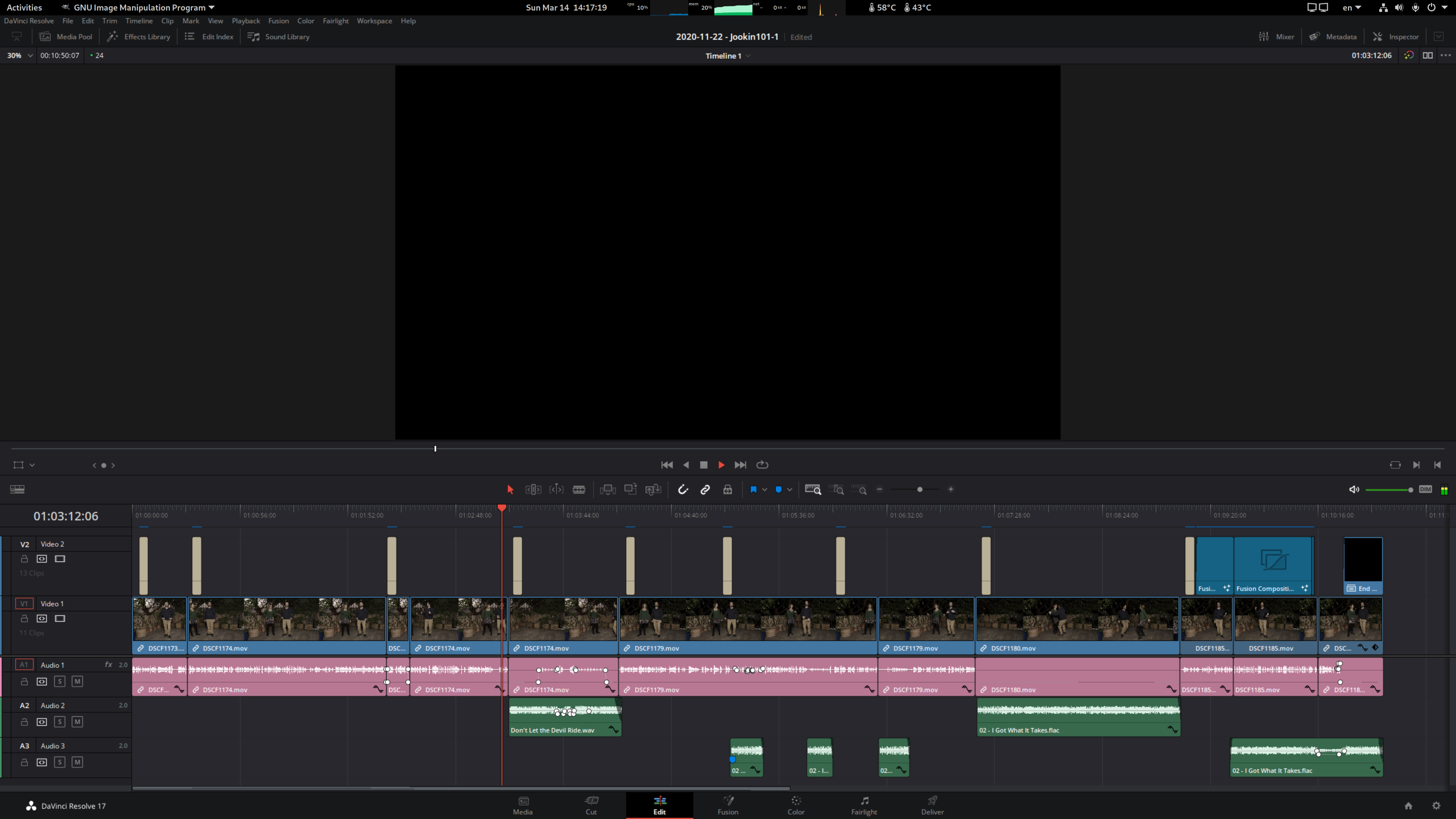Open the Fairlight menu
Screen dimensions: 1456x819
[x=335, y=21]
